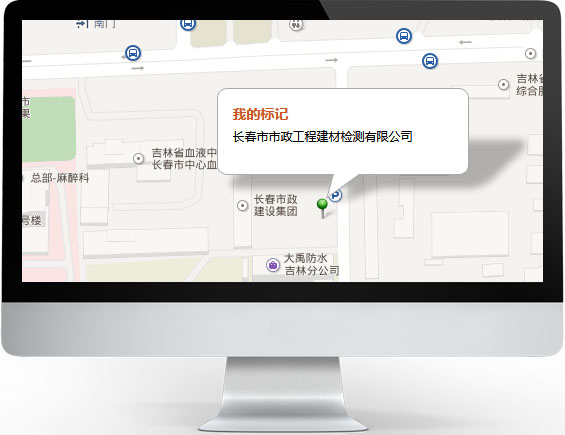Open the 大禹防水吉林分公司 place label
This screenshot has height=435, width=565.
tap(312, 264)
